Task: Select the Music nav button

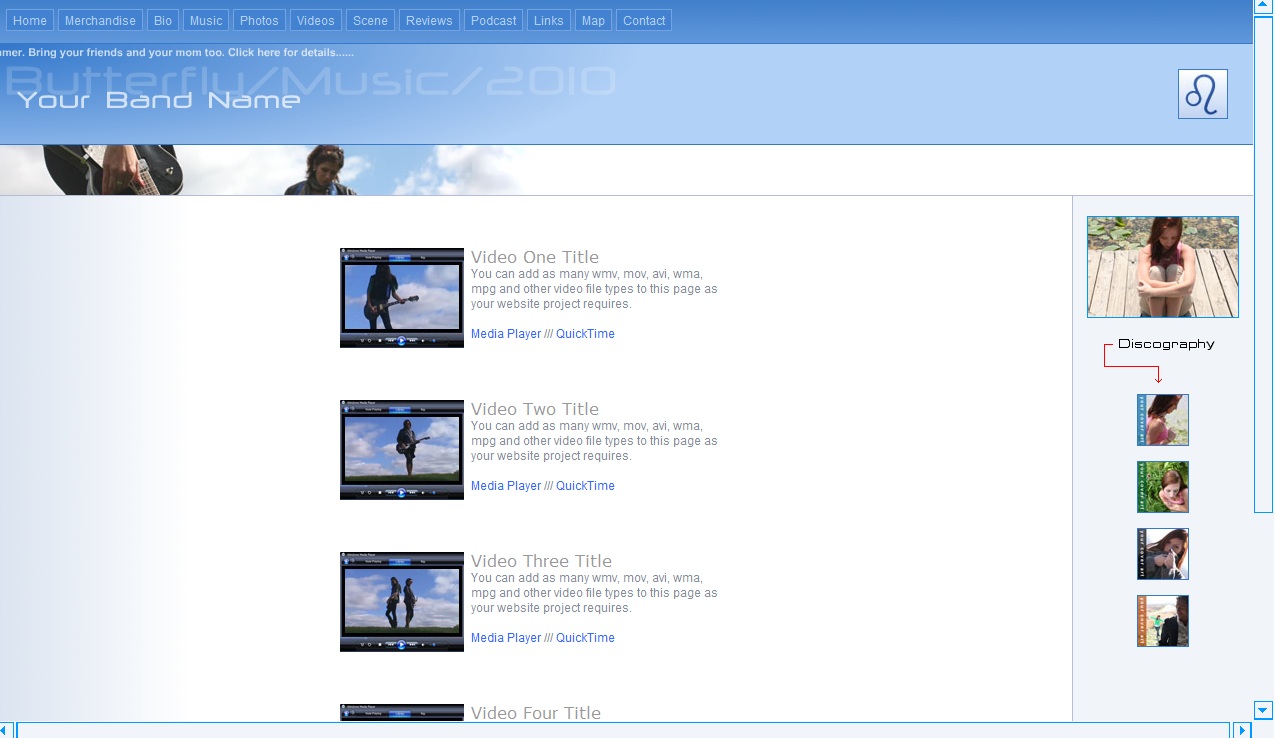Action: tap(206, 20)
